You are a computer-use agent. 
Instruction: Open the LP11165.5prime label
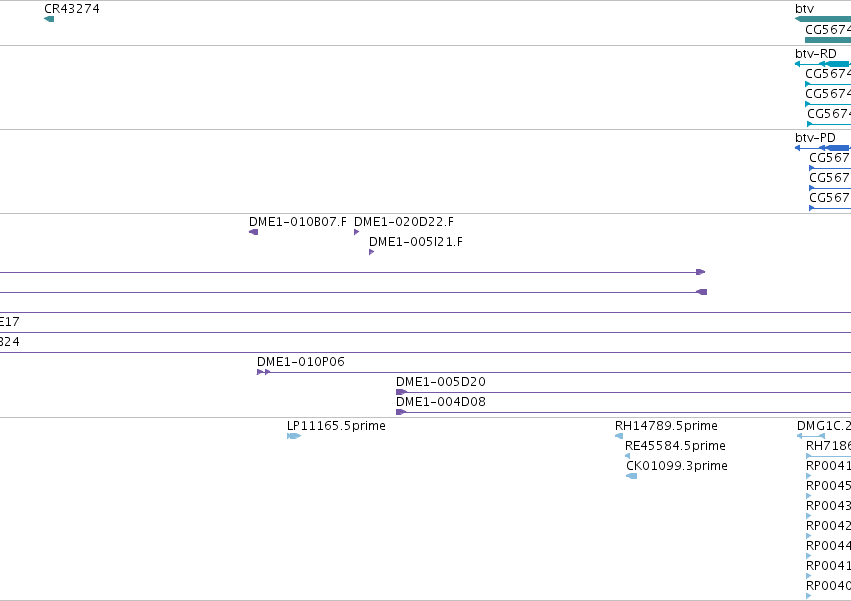336,426
